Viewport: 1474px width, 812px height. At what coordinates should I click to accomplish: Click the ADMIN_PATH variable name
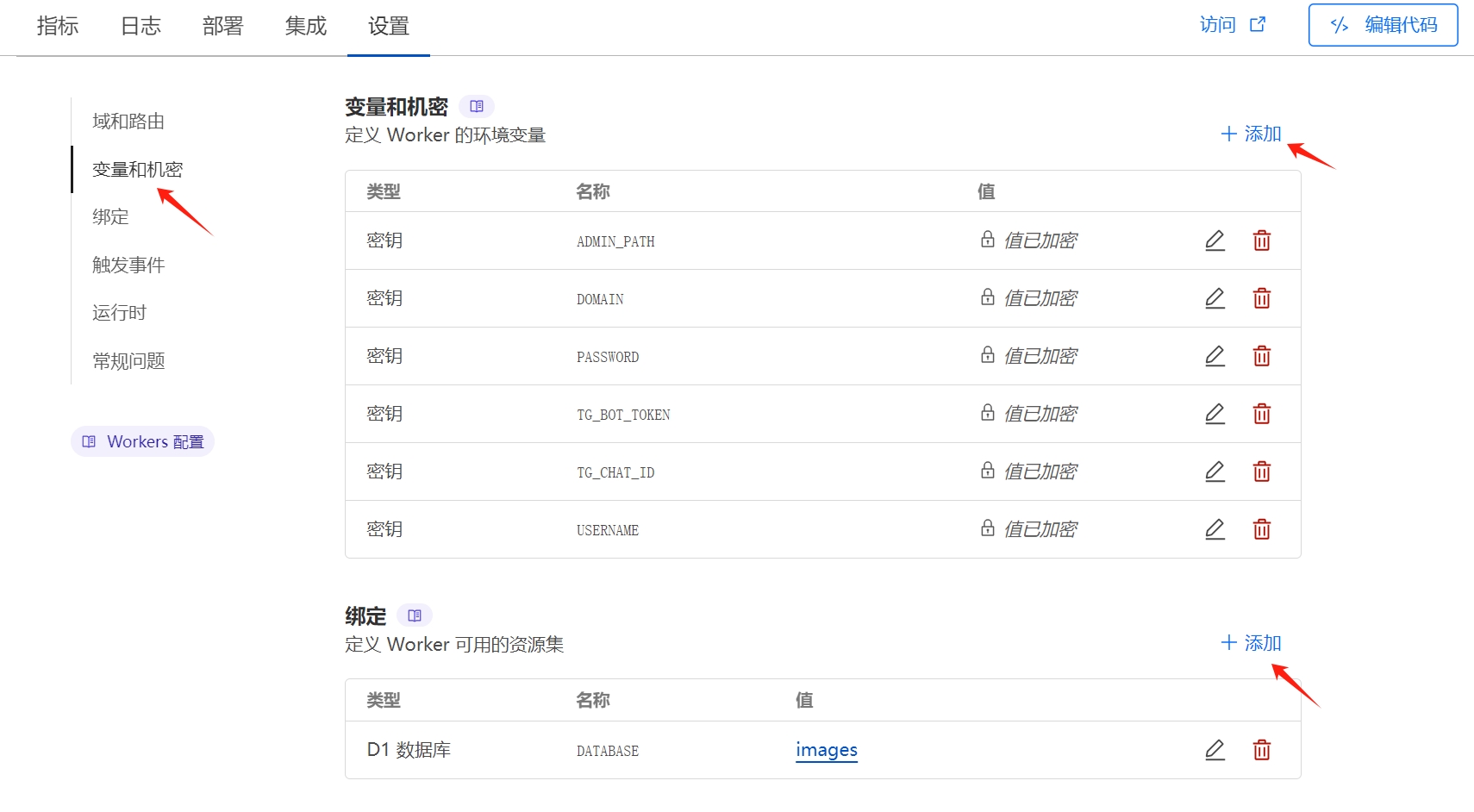615,242
